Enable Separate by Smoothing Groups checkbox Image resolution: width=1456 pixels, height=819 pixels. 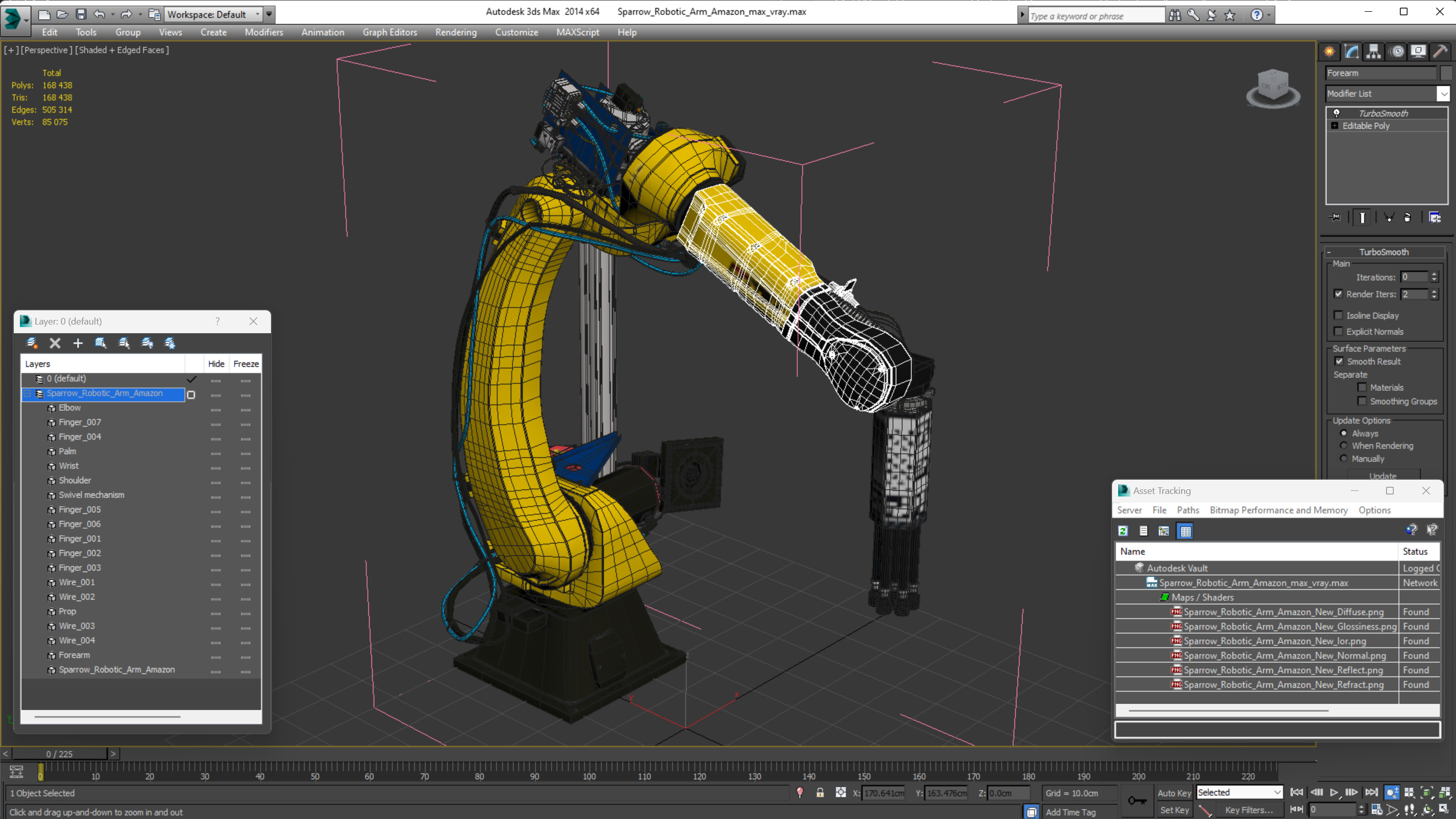pyautogui.click(x=1362, y=401)
